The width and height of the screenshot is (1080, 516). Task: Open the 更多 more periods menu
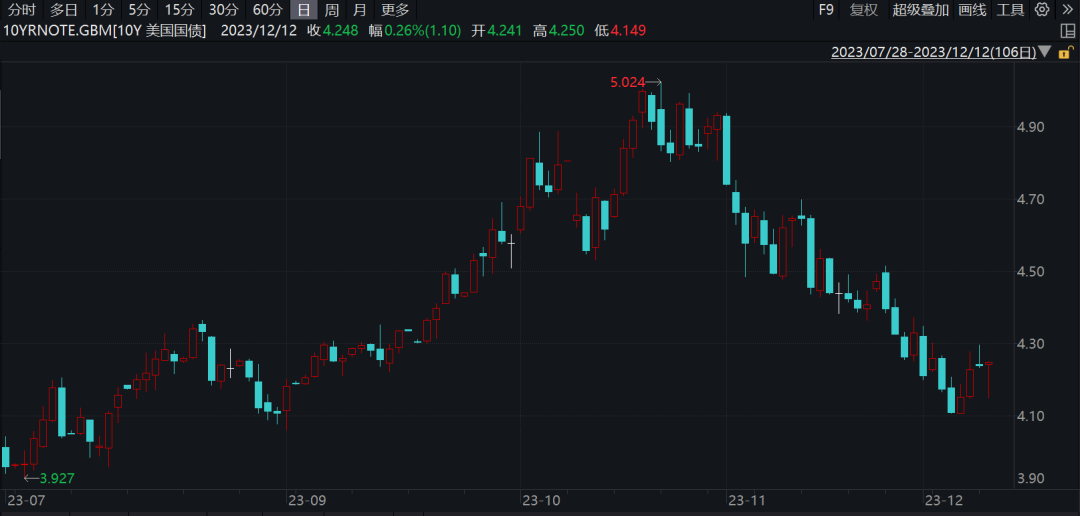395,10
